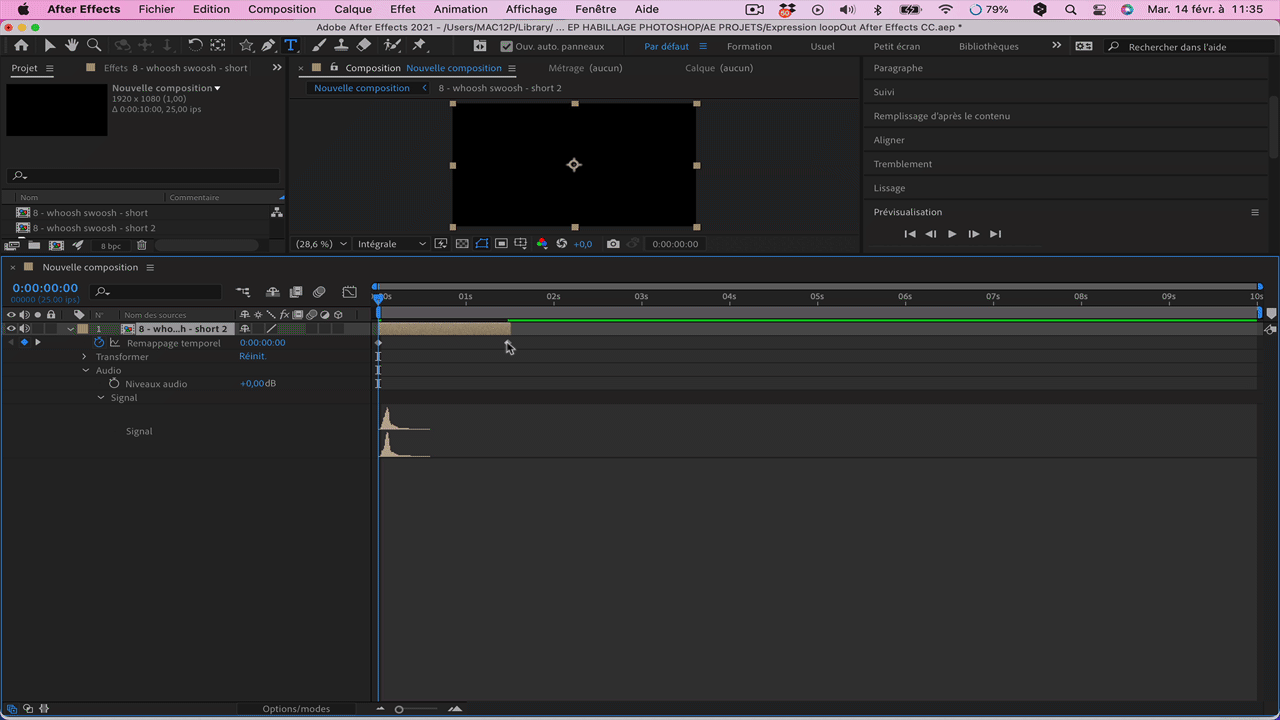Screen dimensions: 1280x720
Task: Click the snapshot camera icon
Action: 613,243
